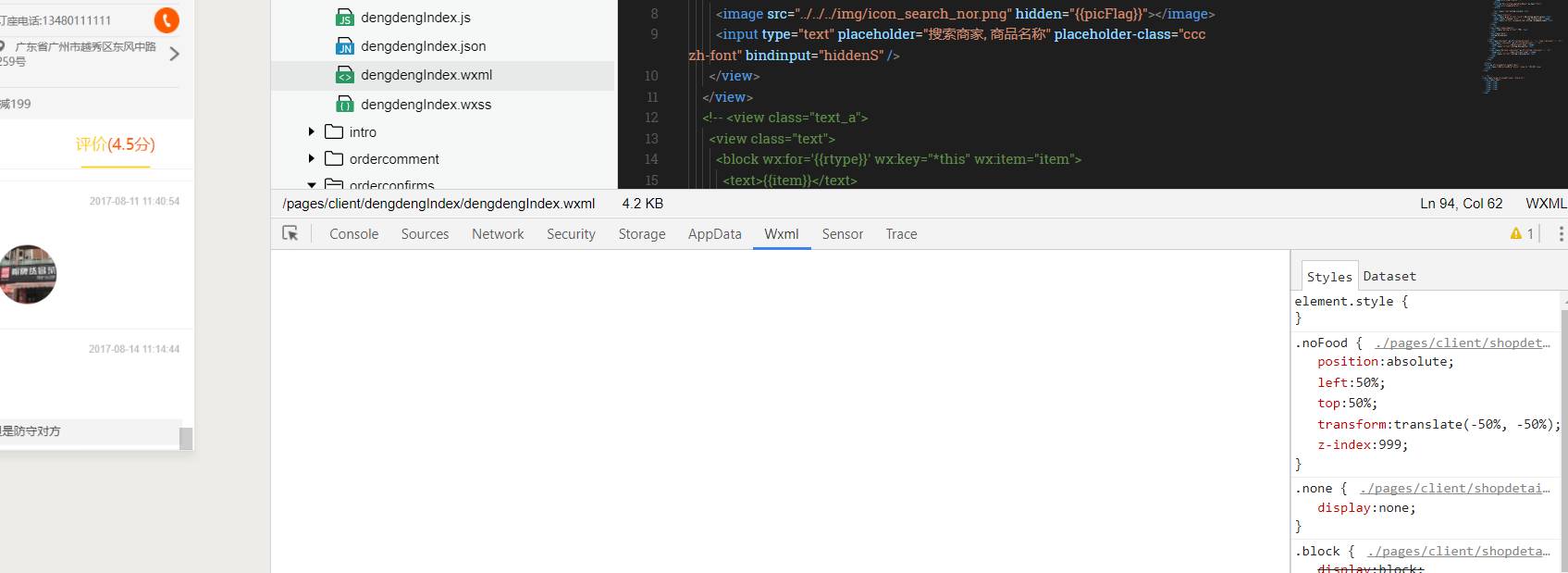Switch to the Wxml tab
1568x573 pixels.
[x=782, y=234]
